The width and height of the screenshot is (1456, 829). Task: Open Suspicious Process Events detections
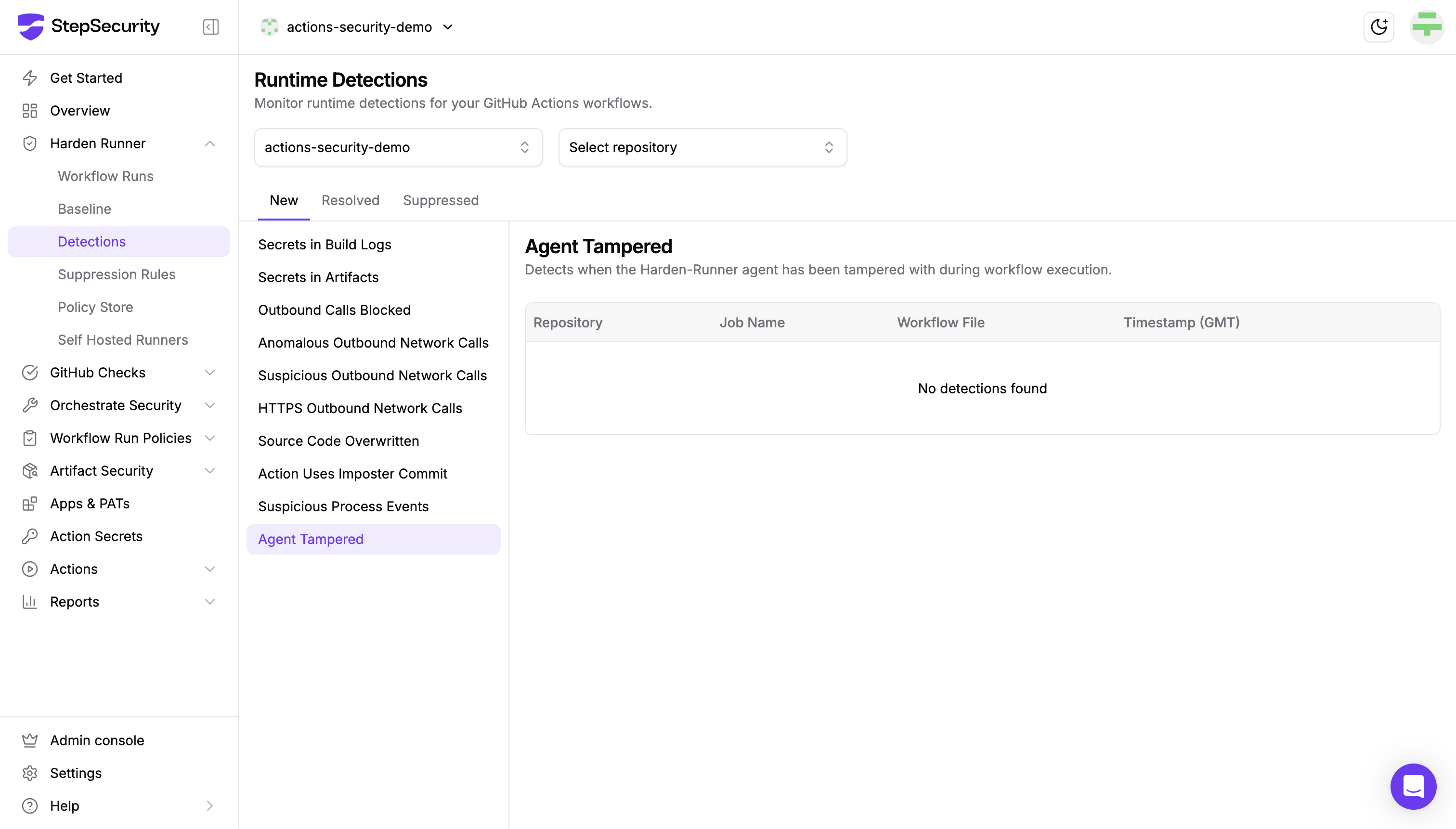pos(343,506)
